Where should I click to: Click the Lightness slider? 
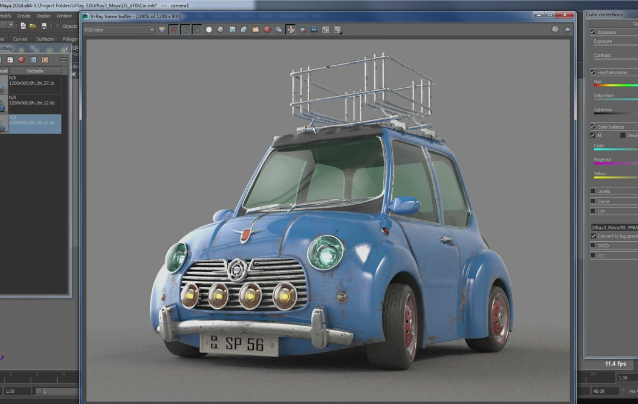(616, 113)
